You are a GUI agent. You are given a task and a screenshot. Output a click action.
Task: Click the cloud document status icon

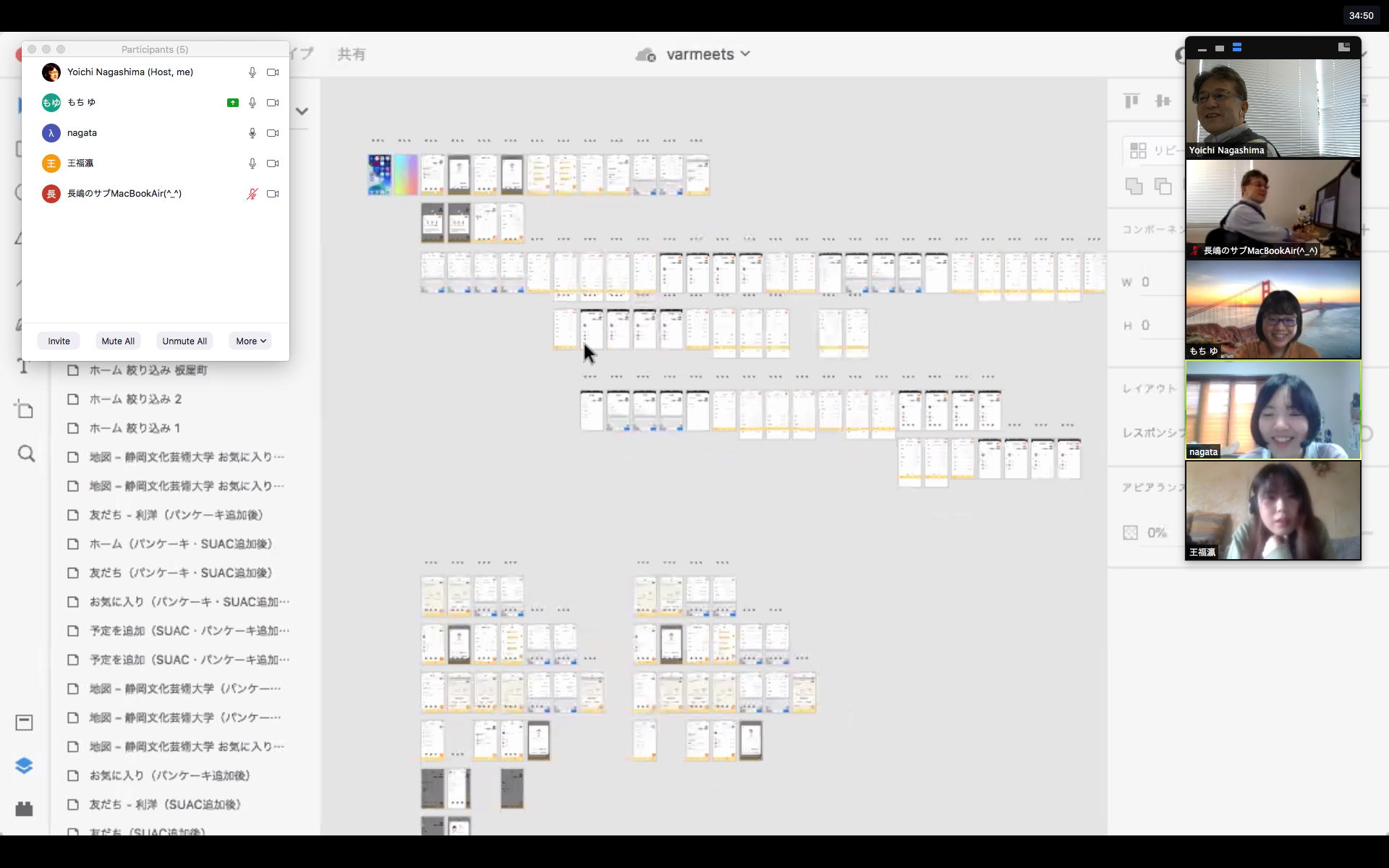(645, 55)
